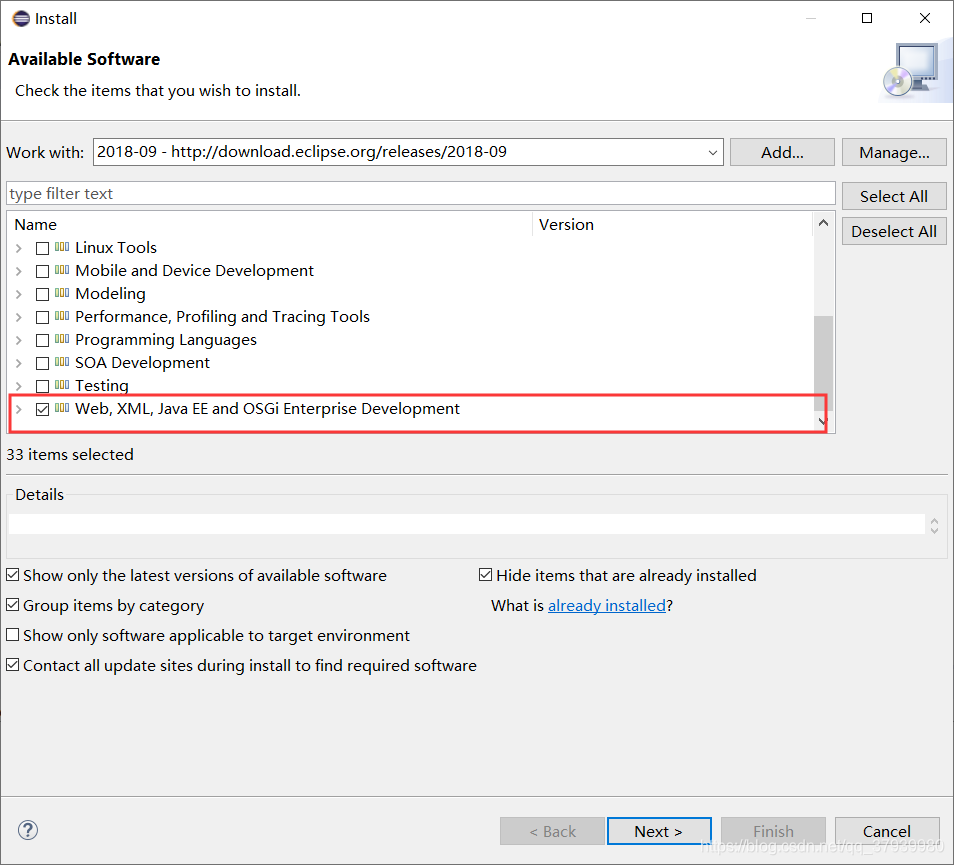Viewport: 954px width, 865px height.
Task: Check the Programming Languages checkbox
Action: pos(42,341)
